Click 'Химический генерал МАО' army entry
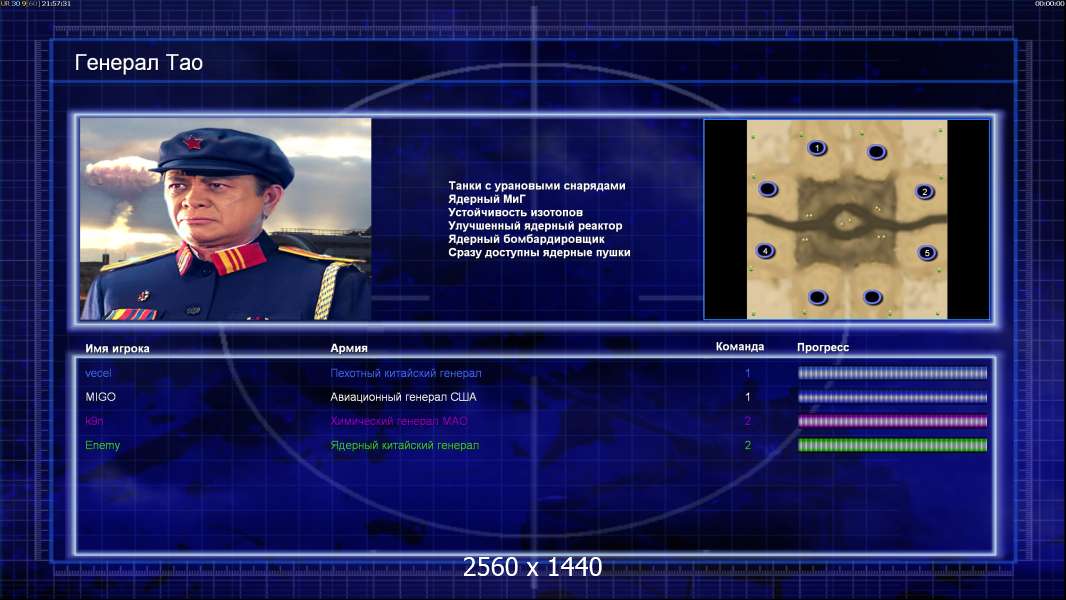The height and width of the screenshot is (600, 1066). click(399, 421)
